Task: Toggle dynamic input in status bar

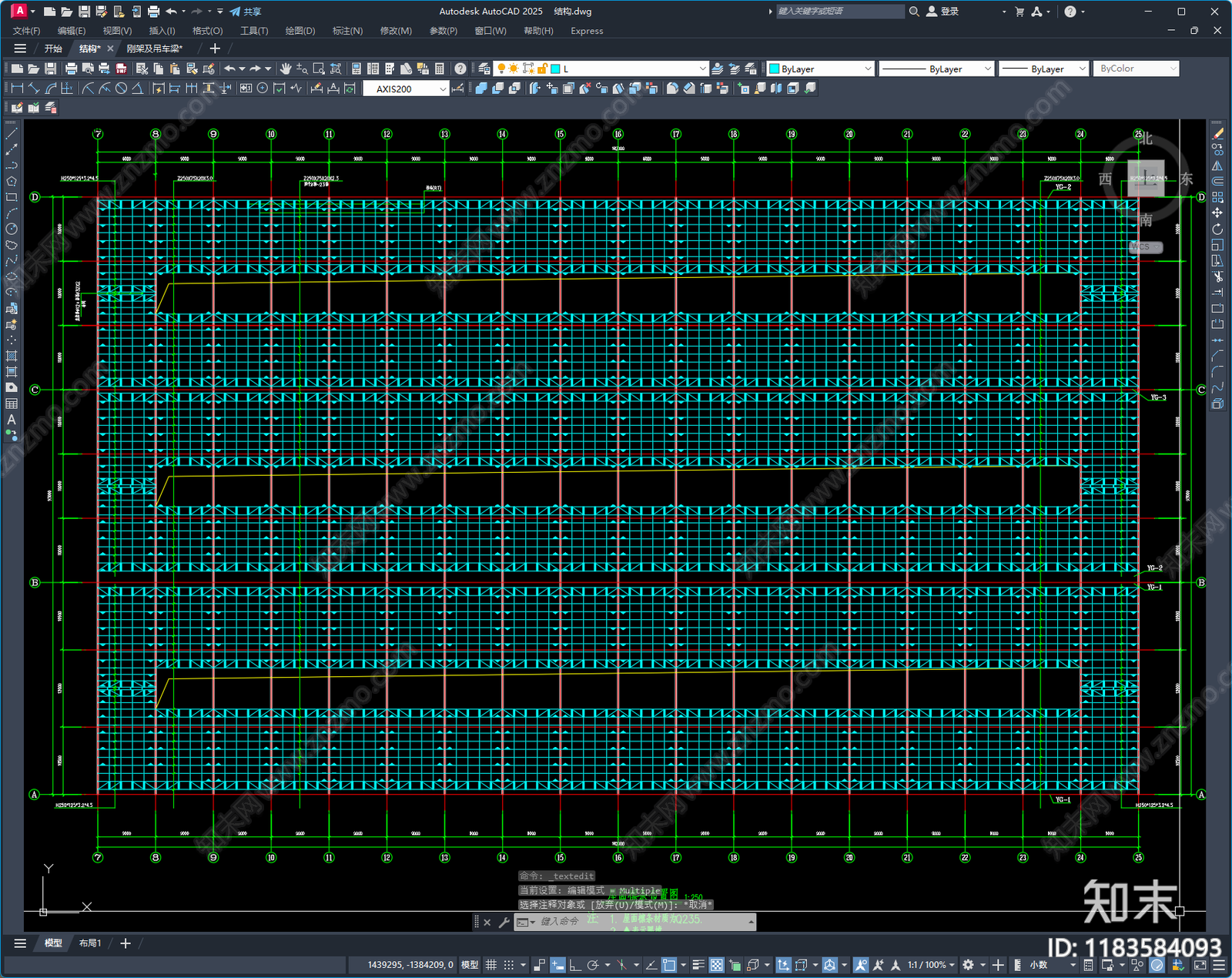Action: click(x=557, y=965)
